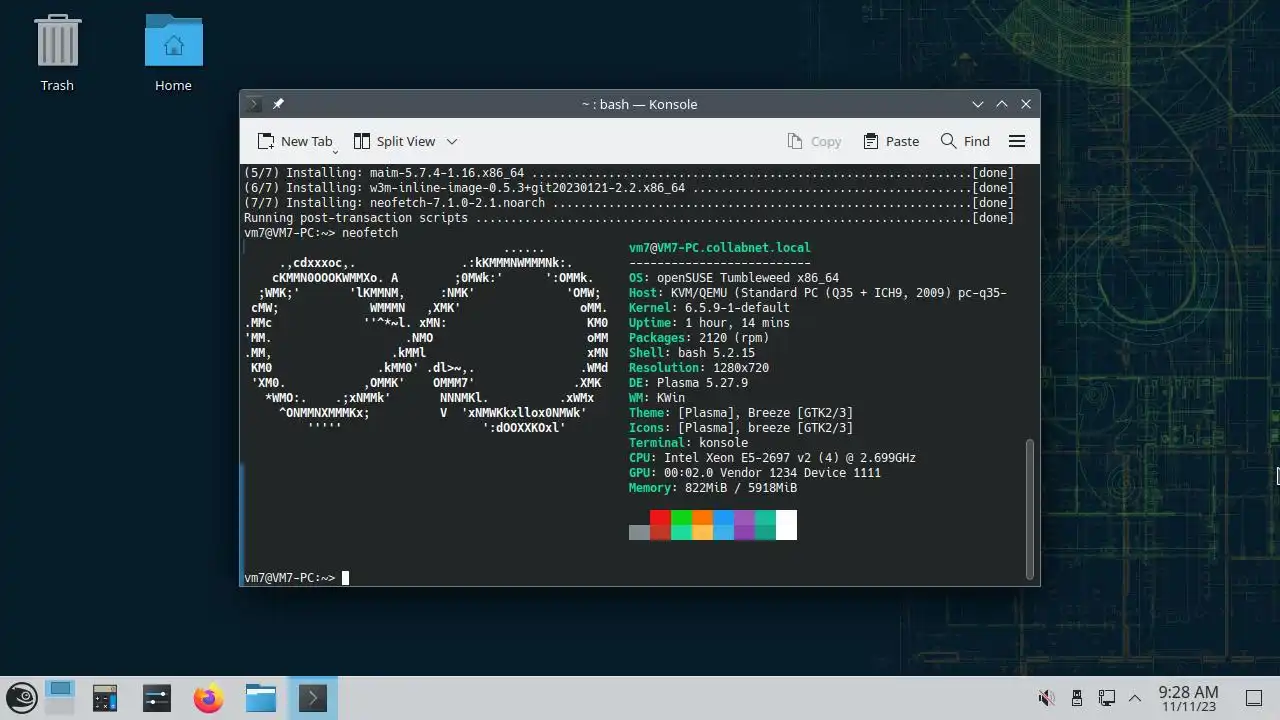The width and height of the screenshot is (1280, 720).
Task: Open Dolphin file manager from the taskbar
Action: click(x=261, y=697)
